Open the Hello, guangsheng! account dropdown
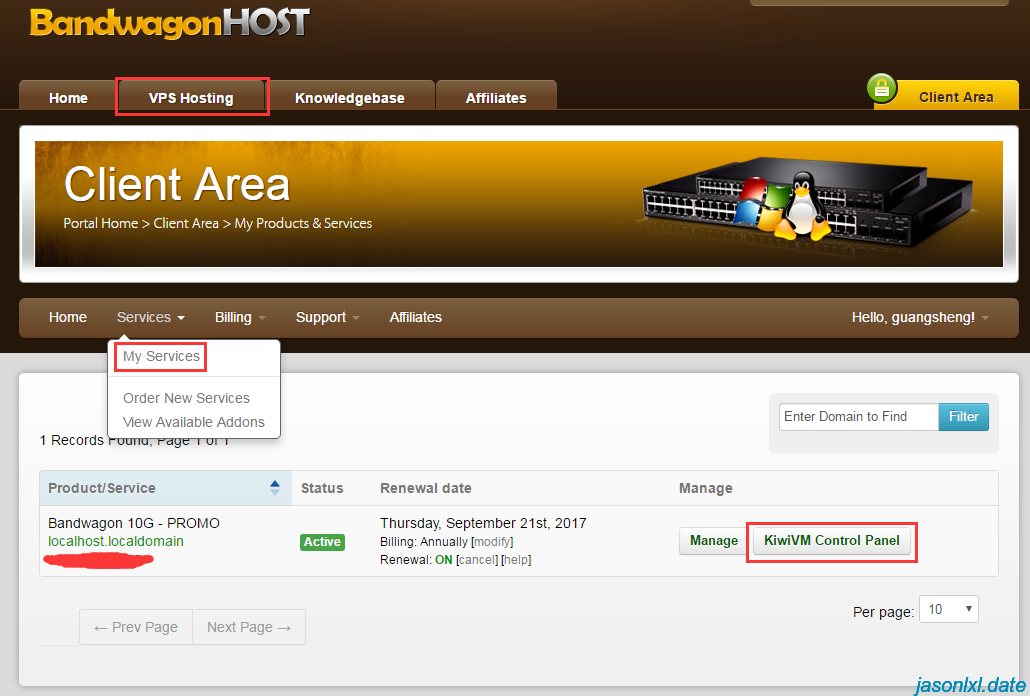Screen dimensions: 1030x696 [920, 317]
